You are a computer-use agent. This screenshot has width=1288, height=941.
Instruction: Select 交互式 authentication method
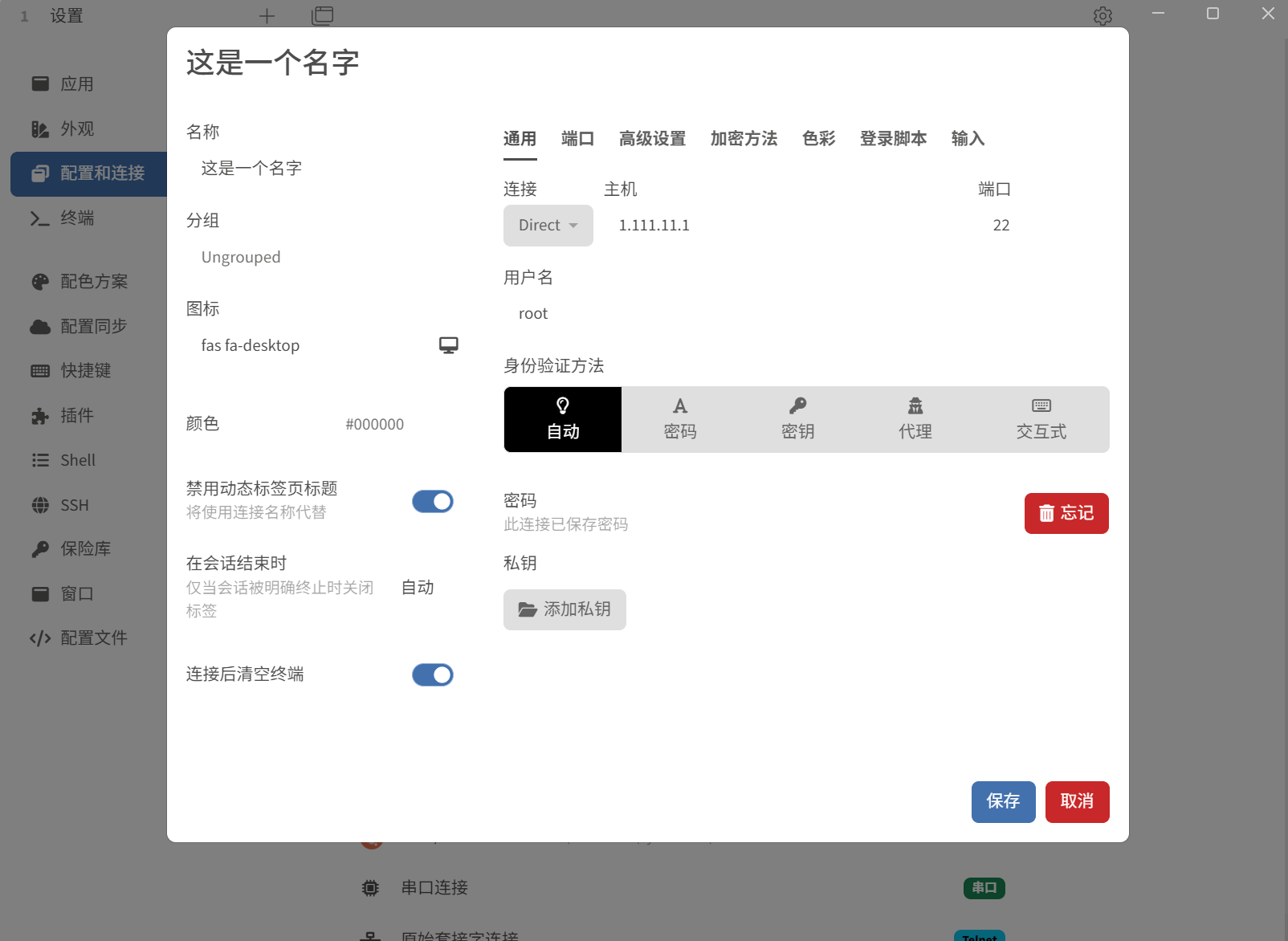pos(1041,420)
